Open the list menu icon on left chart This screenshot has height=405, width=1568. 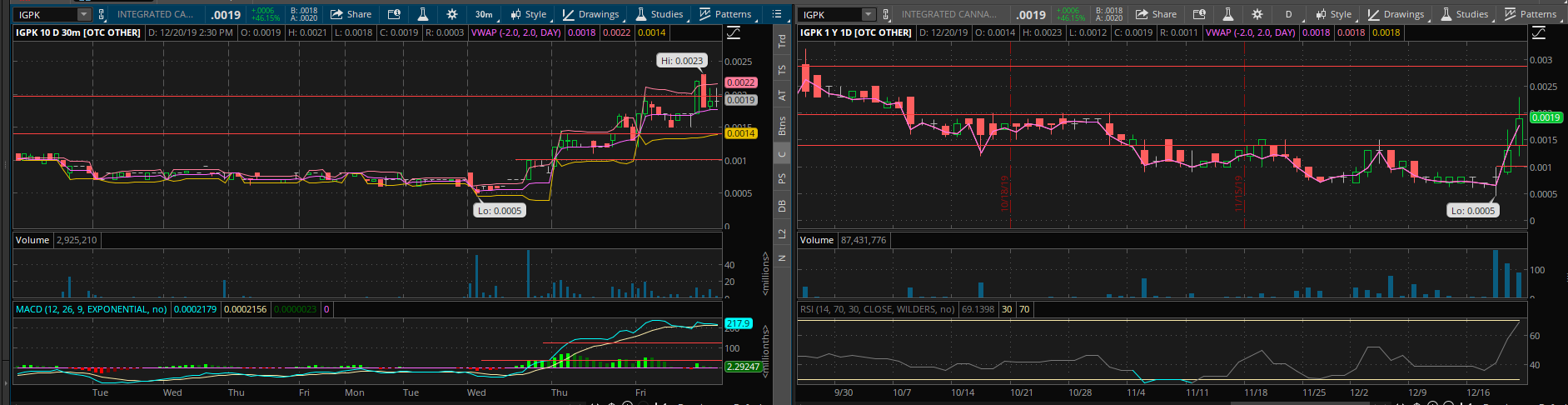(777, 14)
